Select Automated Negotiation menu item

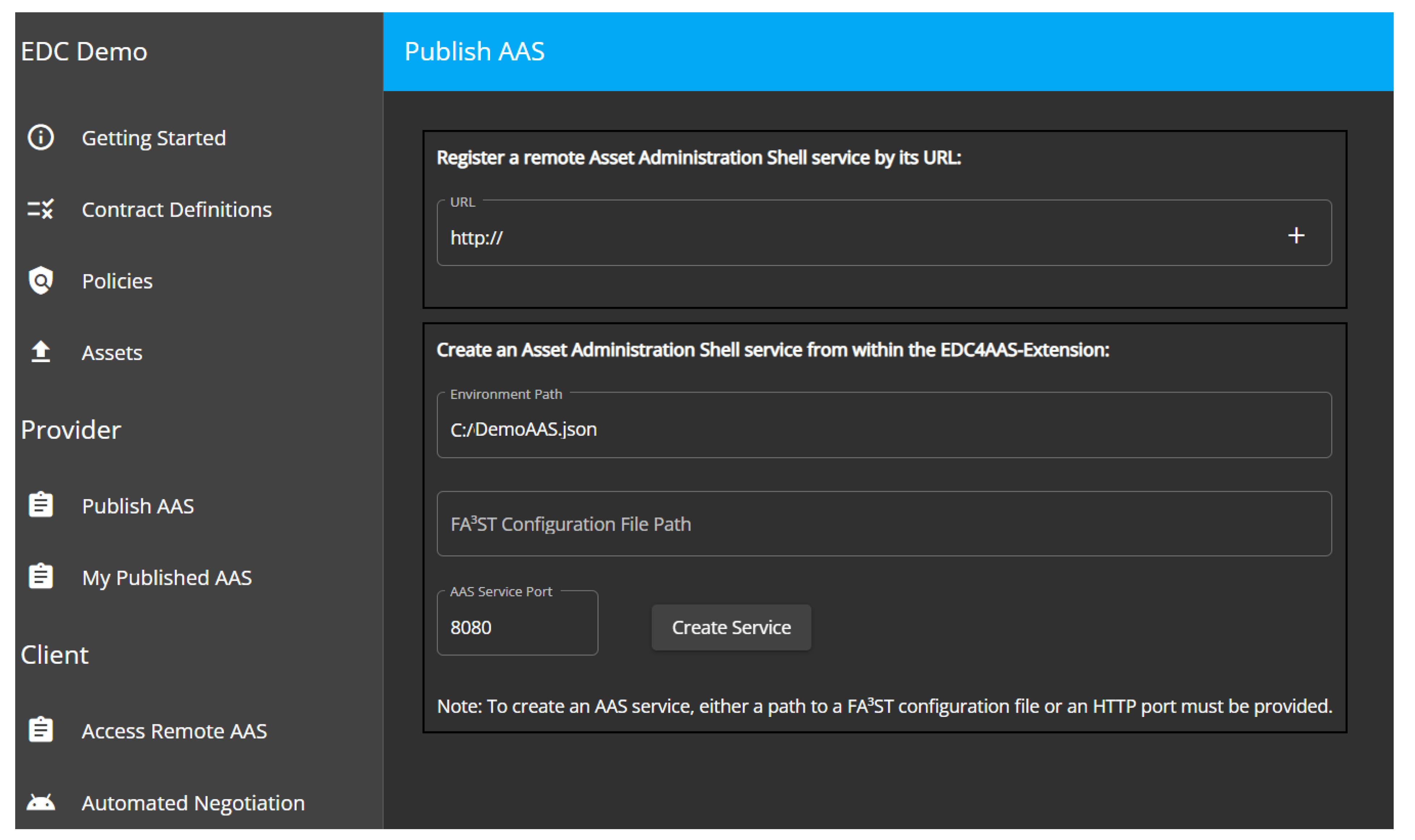coord(193,803)
